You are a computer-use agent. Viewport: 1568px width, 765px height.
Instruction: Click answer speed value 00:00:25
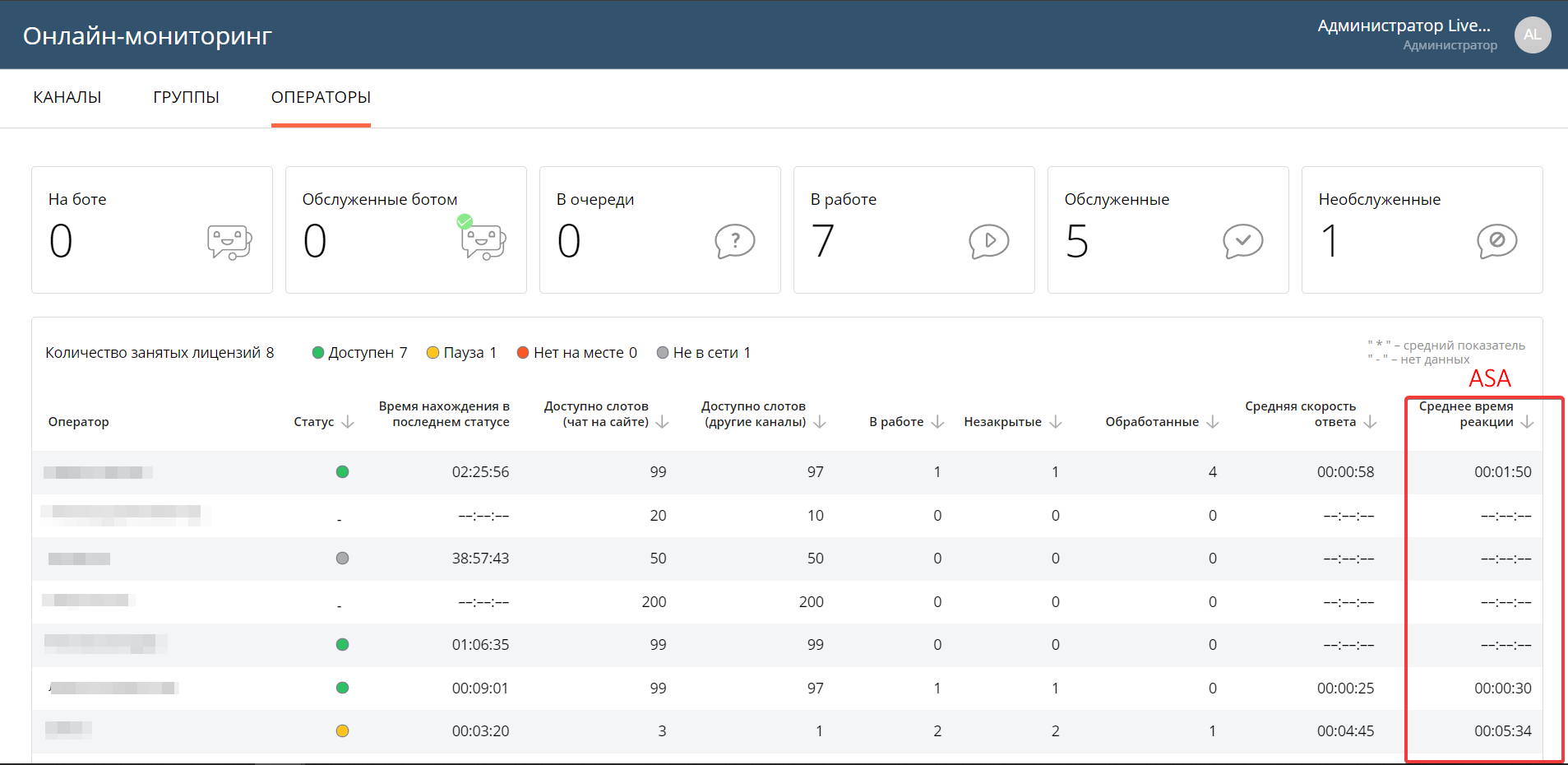(x=1345, y=688)
